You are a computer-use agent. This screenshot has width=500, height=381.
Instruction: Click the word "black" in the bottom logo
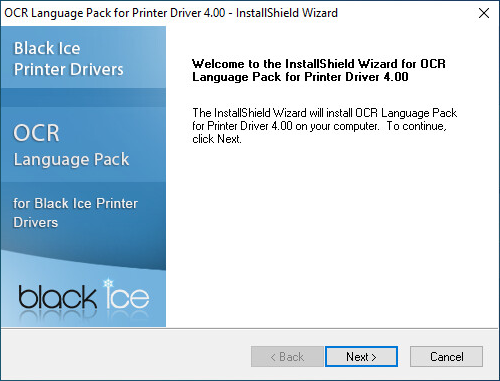[58, 297]
